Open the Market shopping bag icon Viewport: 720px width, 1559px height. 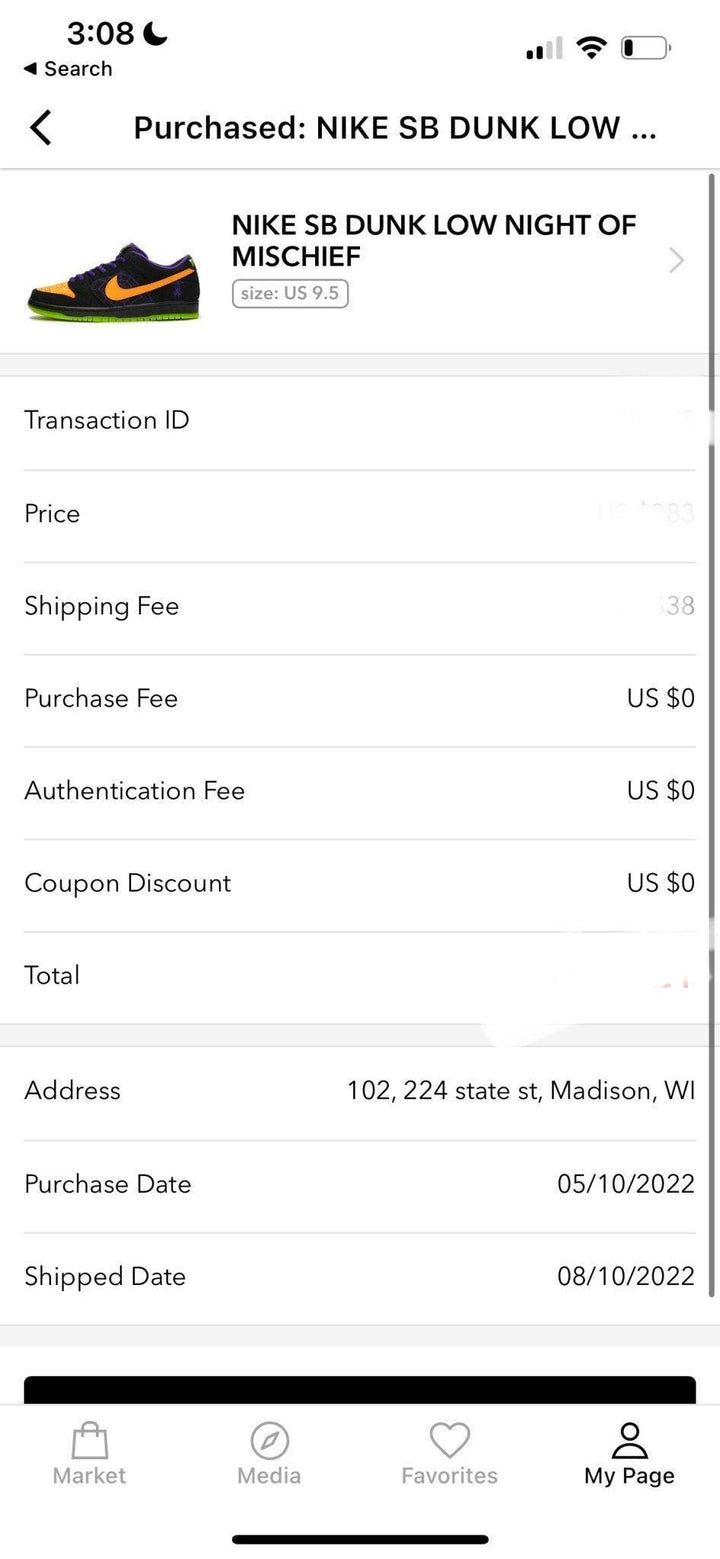pos(89,1441)
